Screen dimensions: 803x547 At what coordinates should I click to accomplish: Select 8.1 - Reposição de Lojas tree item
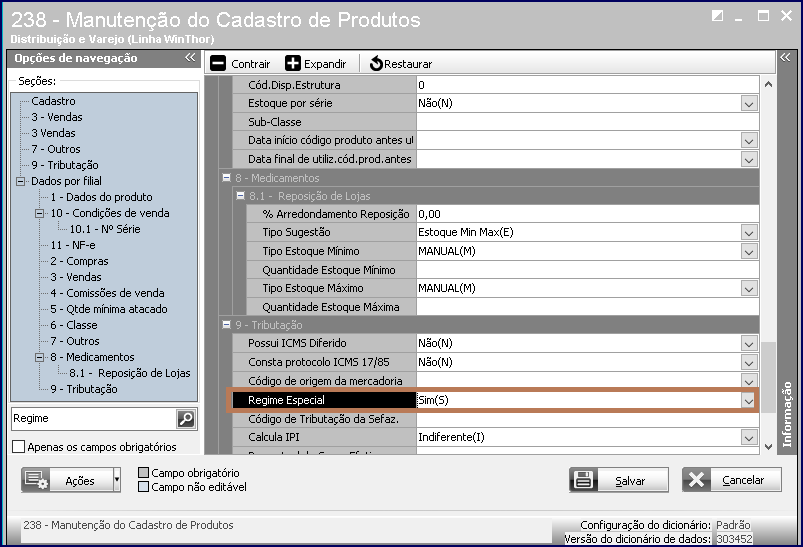tap(130, 373)
